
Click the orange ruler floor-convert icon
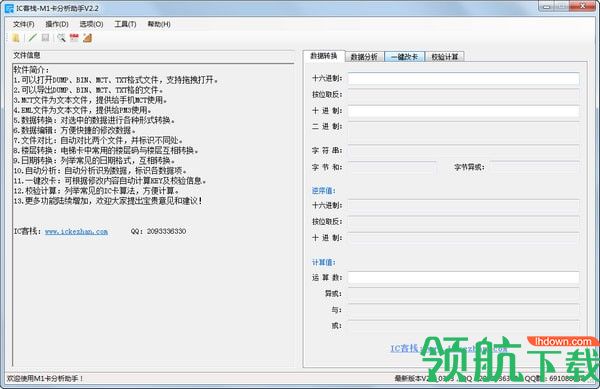coord(88,38)
